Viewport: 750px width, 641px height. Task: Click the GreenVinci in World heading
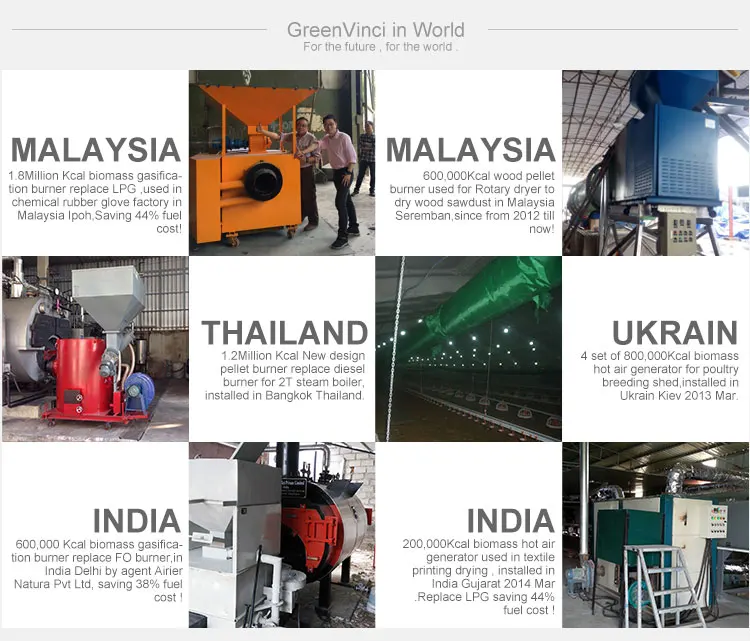(375, 30)
